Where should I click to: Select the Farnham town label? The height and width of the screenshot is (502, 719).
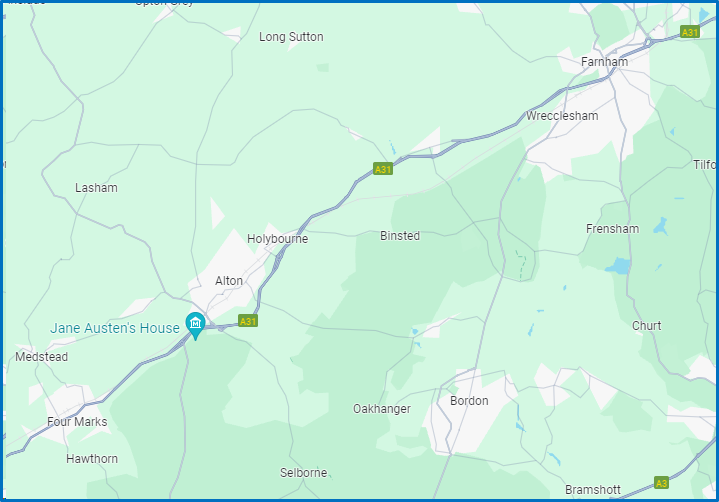(604, 61)
